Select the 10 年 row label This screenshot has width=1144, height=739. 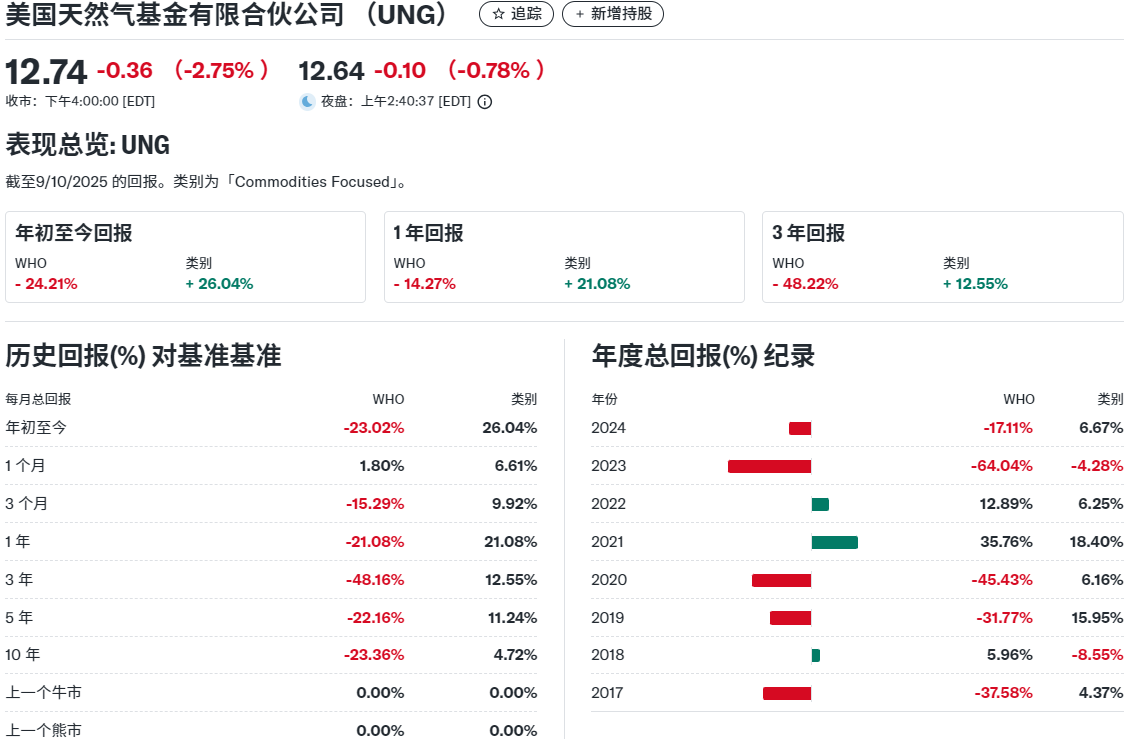[23, 655]
